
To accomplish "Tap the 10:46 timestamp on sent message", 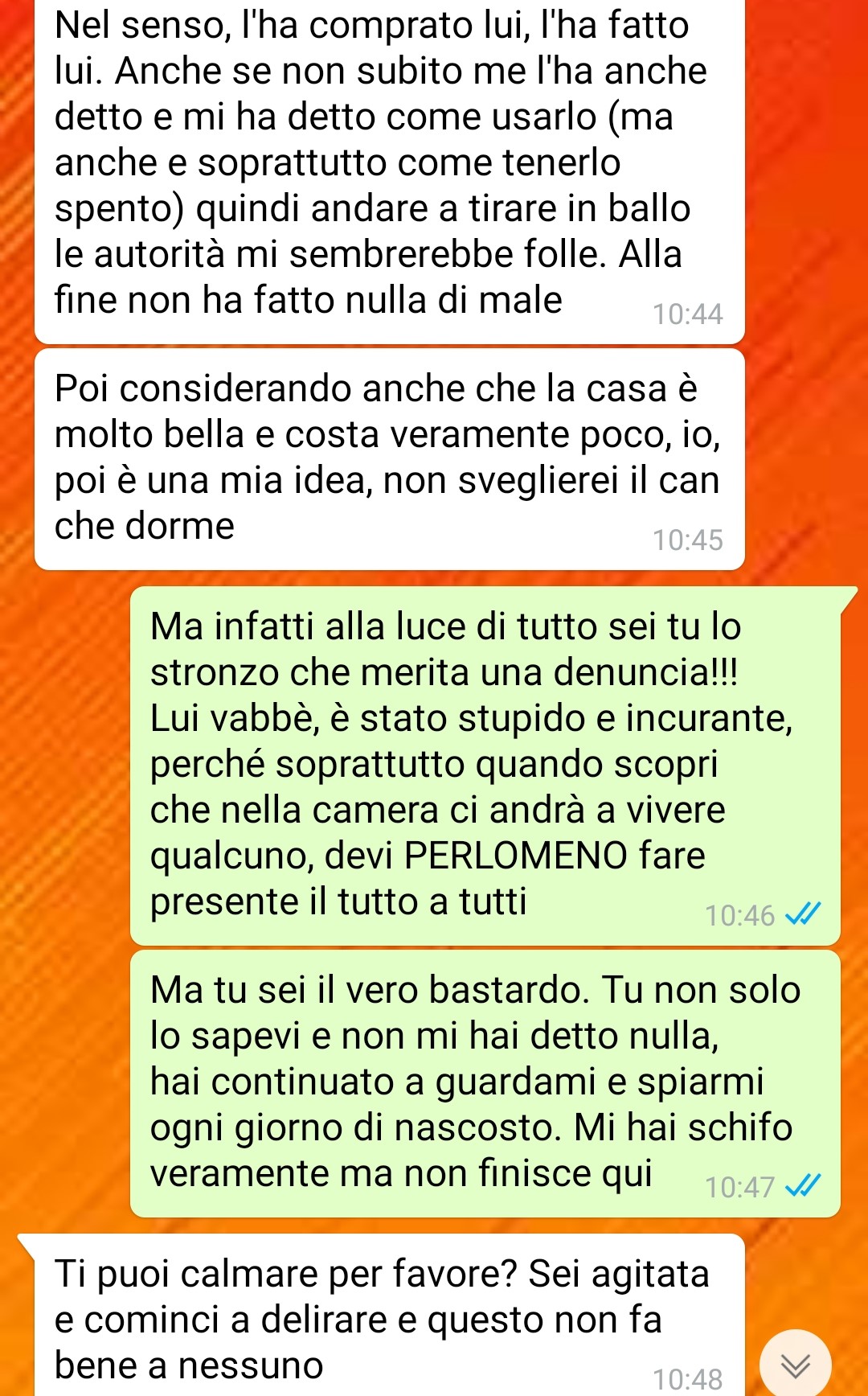I will 739,916.
